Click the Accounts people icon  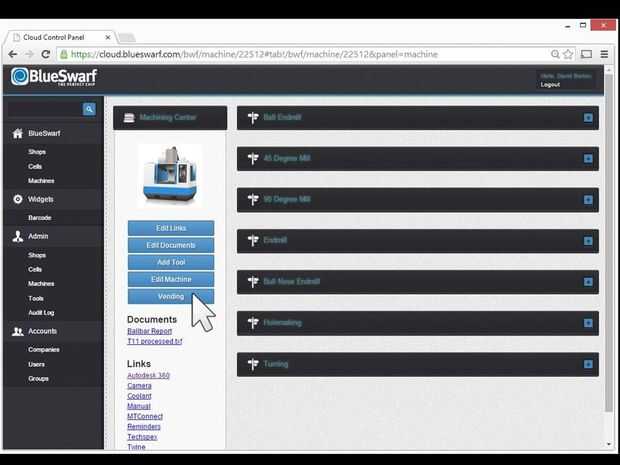(x=17, y=331)
